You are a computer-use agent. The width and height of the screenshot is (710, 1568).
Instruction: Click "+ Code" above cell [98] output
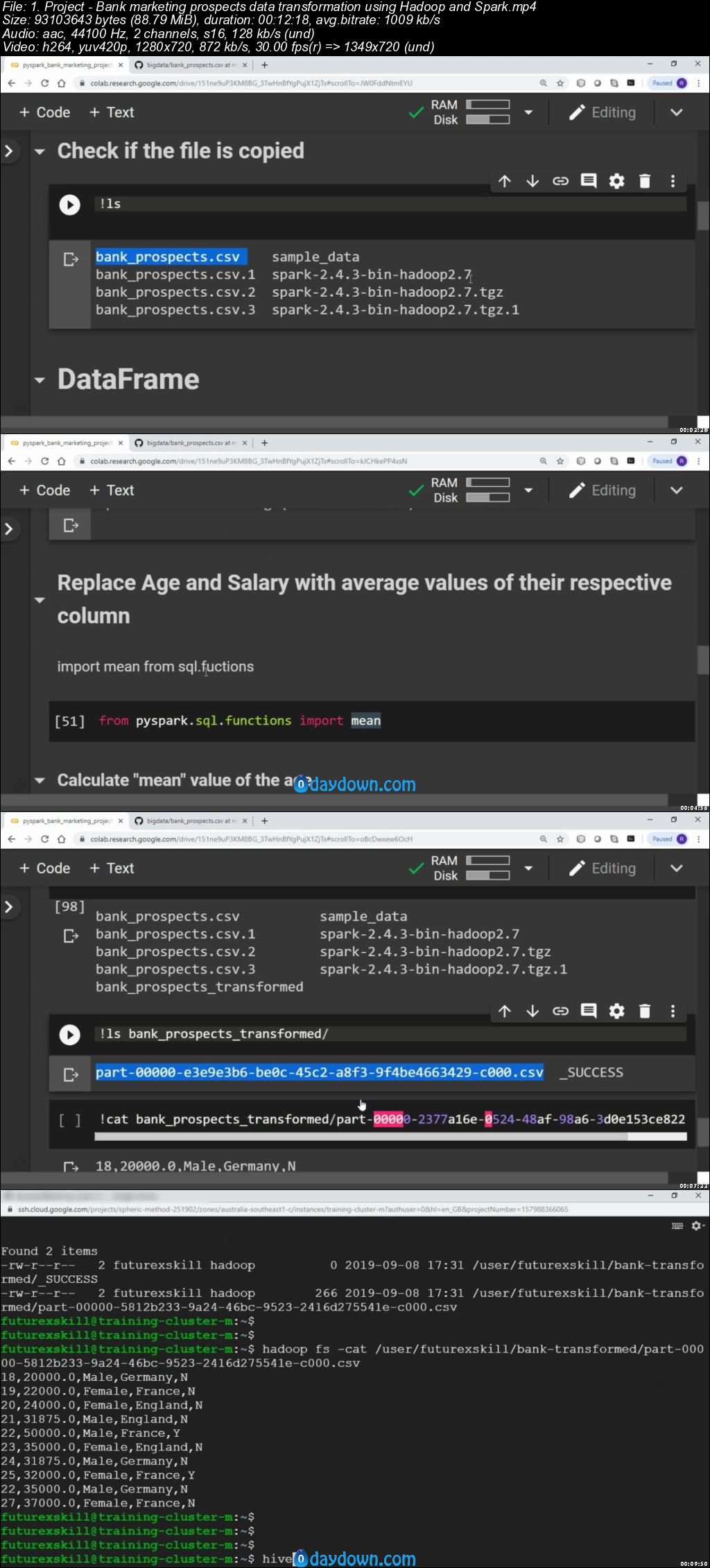[44, 868]
